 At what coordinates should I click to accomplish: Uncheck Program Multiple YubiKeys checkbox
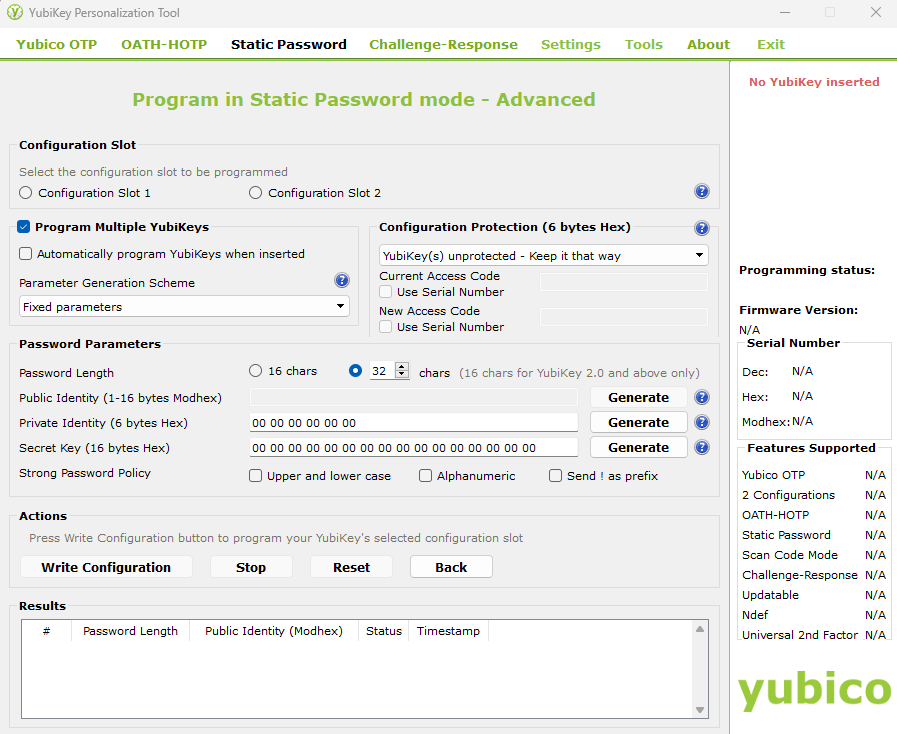tap(23, 227)
